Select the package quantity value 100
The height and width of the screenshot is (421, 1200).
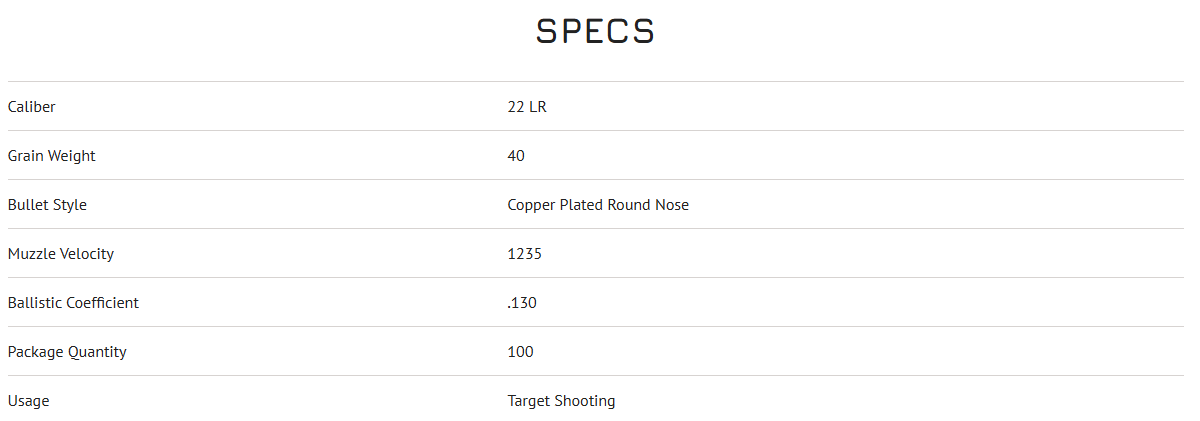(521, 352)
